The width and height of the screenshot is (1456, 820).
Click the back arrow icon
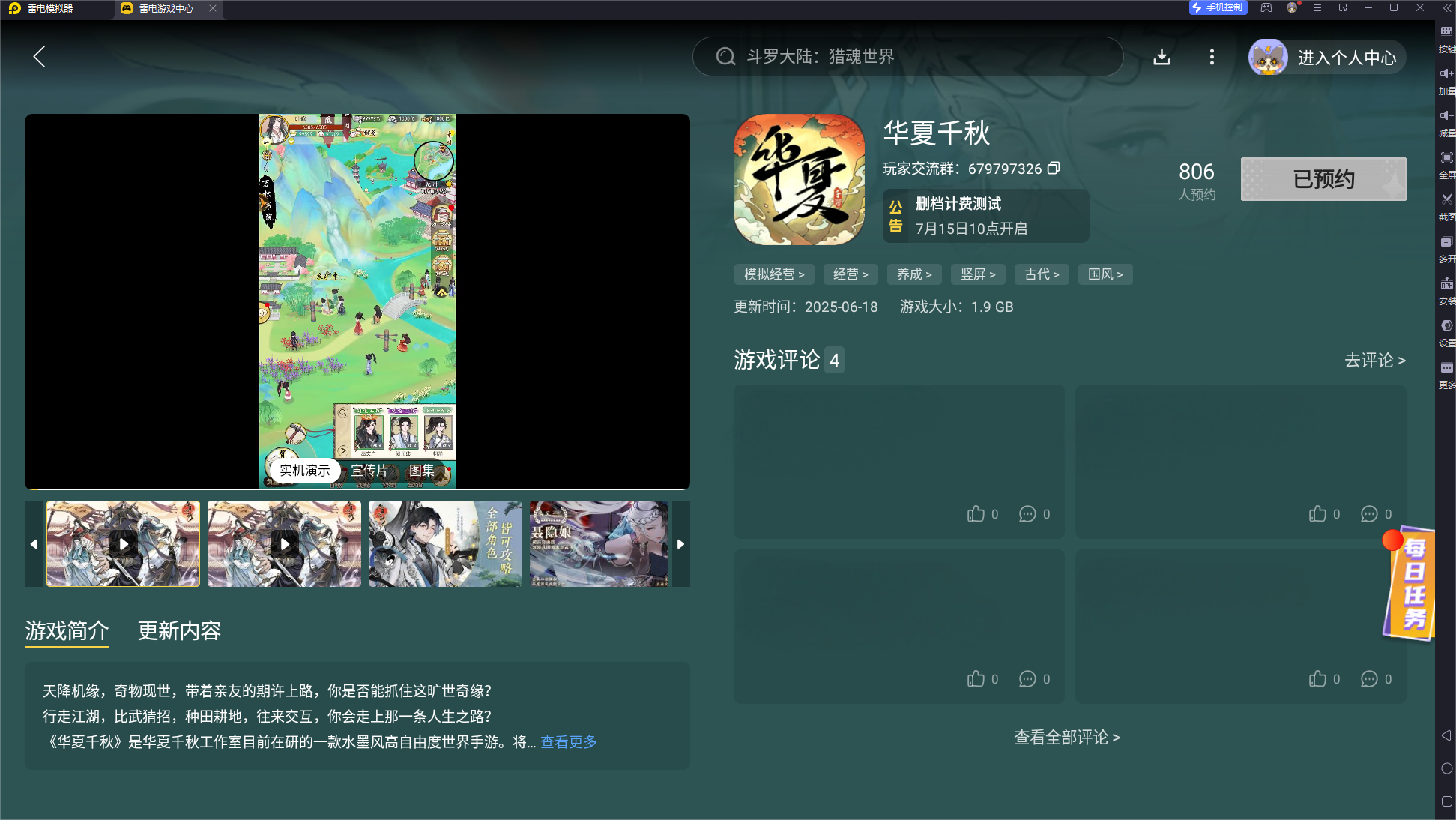[40, 57]
